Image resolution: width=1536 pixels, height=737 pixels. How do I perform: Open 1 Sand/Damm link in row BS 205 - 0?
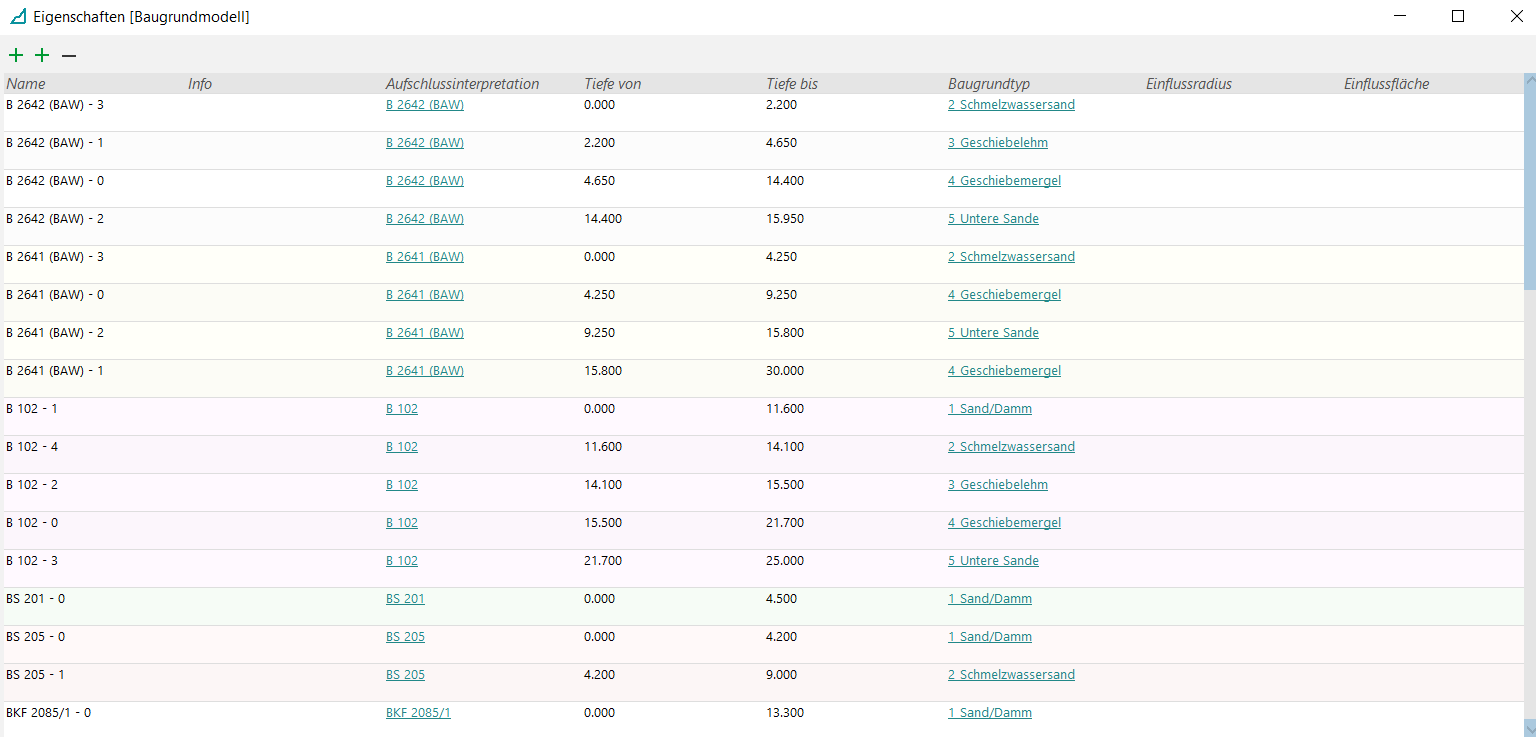click(x=989, y=637)
